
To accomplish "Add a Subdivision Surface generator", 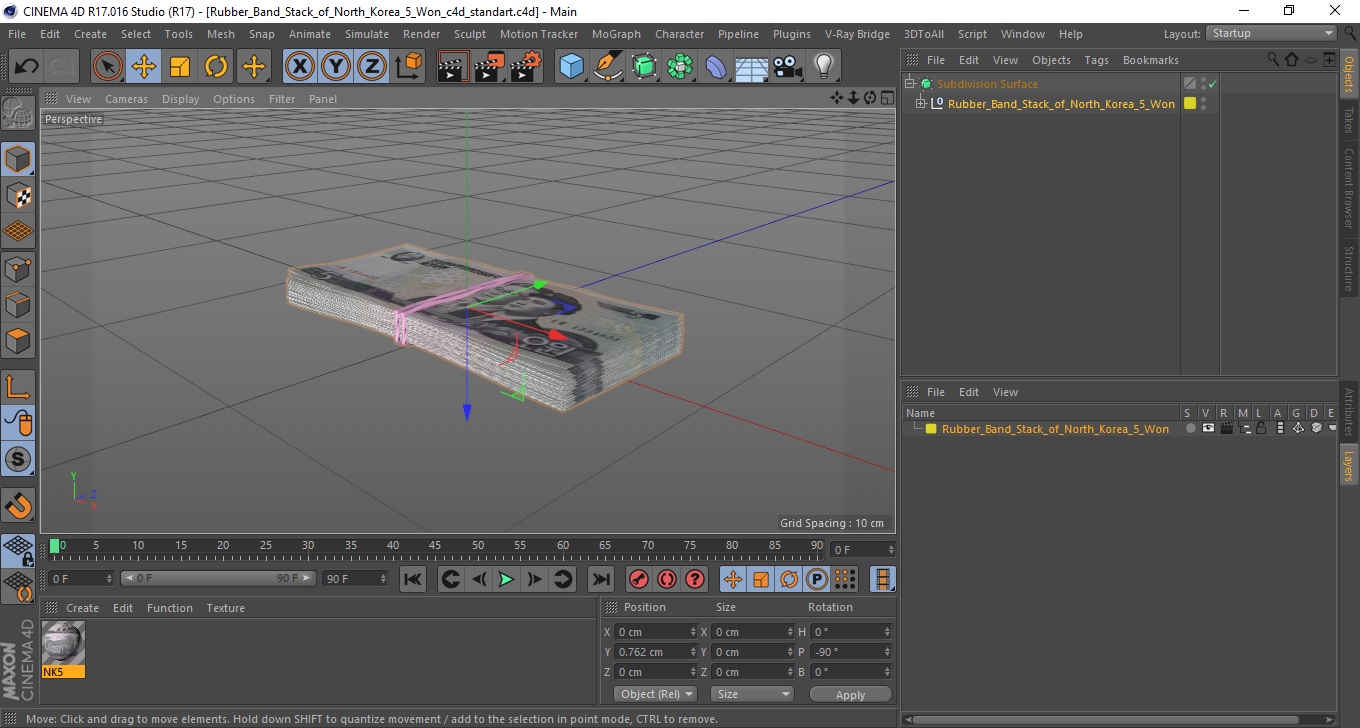I will coord(644,67).
